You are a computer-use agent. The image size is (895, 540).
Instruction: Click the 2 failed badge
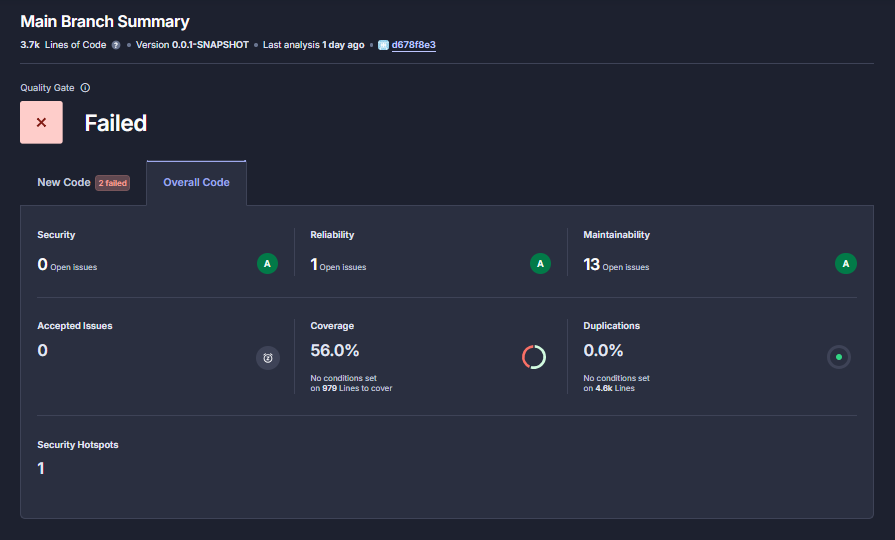coord(113,183)
